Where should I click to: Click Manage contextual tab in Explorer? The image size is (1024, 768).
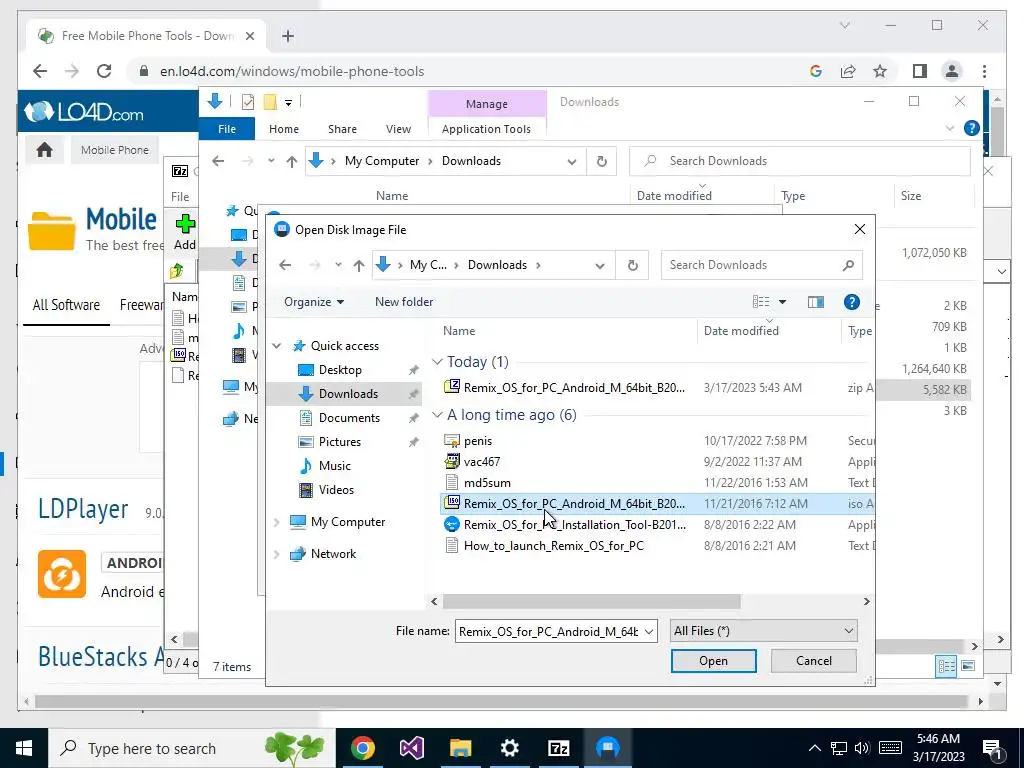[487, 104]
